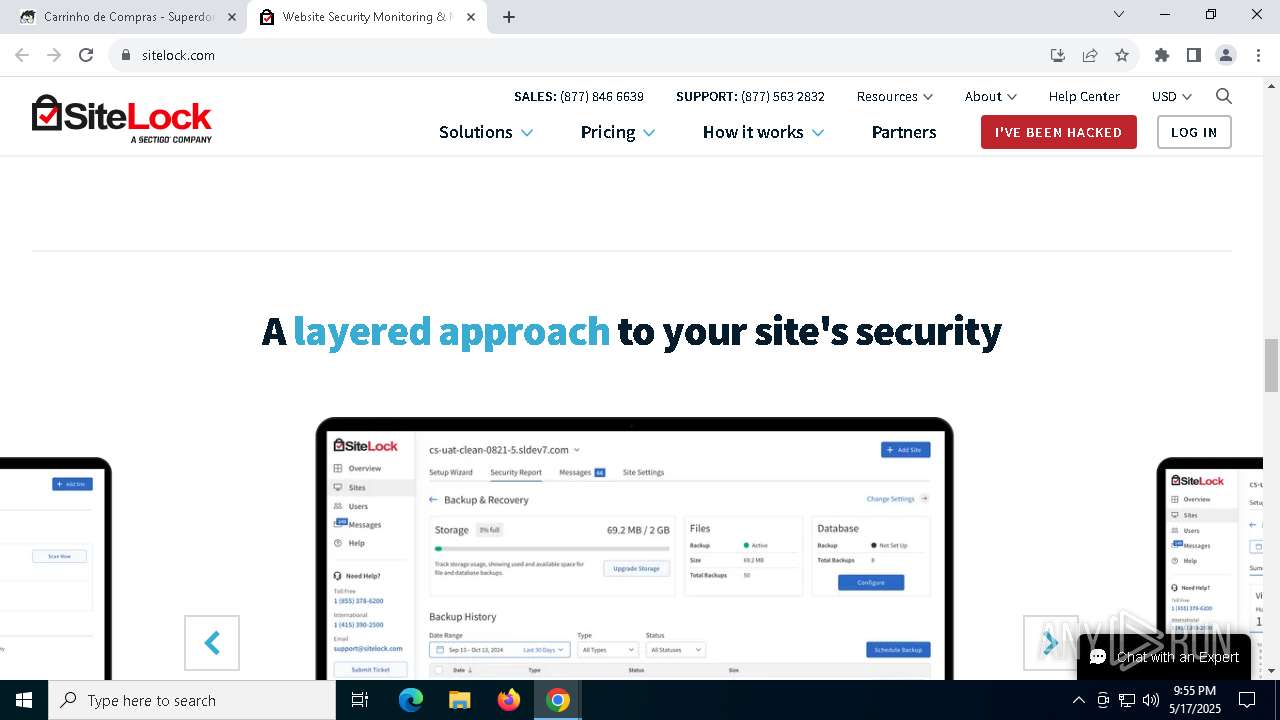Show next carousel slide

pyautogui.click(x=1050, y=643)
